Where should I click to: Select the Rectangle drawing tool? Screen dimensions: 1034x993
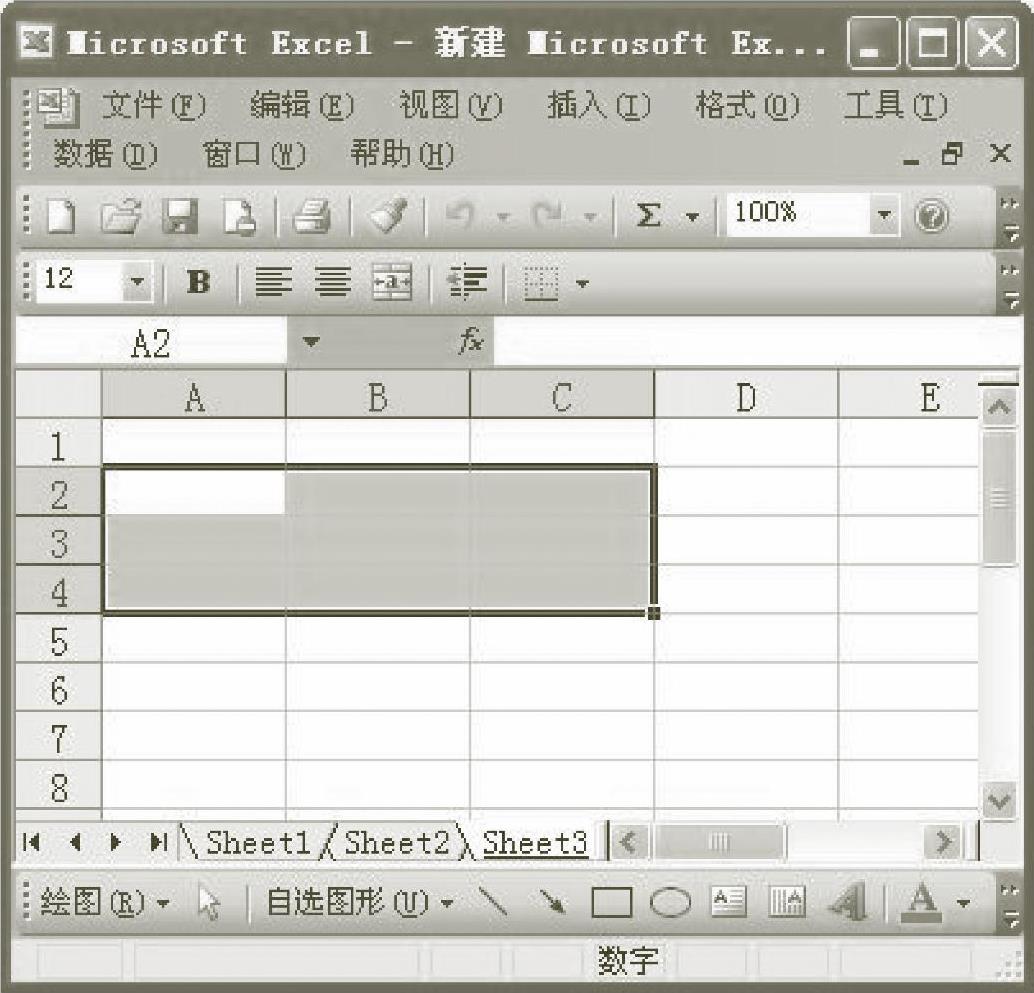[612, 902]
